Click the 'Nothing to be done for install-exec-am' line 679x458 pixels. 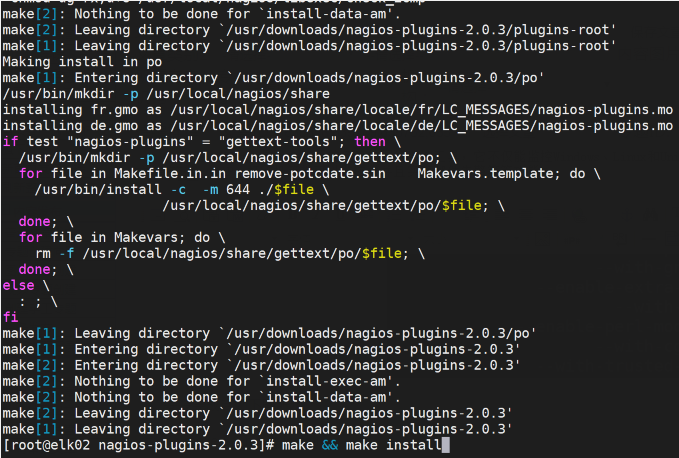tap(201, 382)
